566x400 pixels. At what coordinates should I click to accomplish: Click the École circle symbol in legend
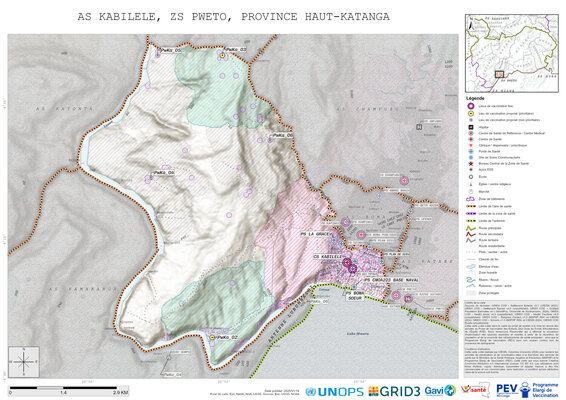pyautogui.click(x=471, y=177)
